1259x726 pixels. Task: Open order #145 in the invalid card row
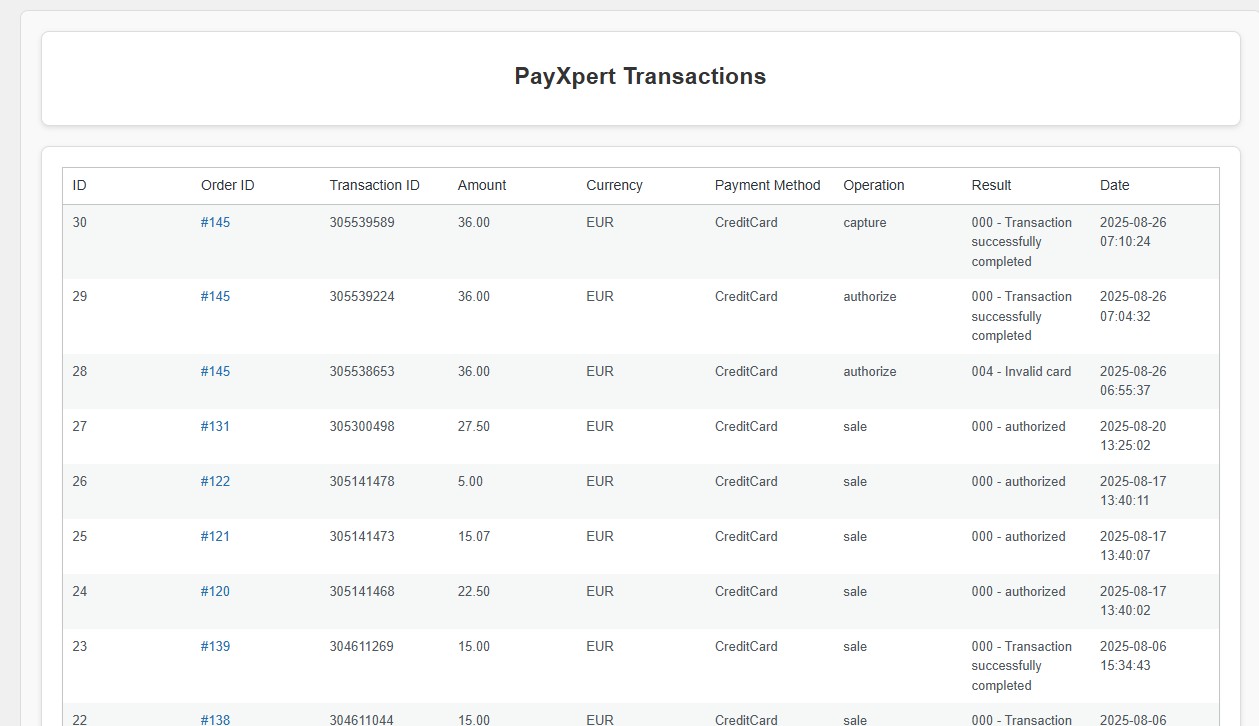tap(215, 371)
